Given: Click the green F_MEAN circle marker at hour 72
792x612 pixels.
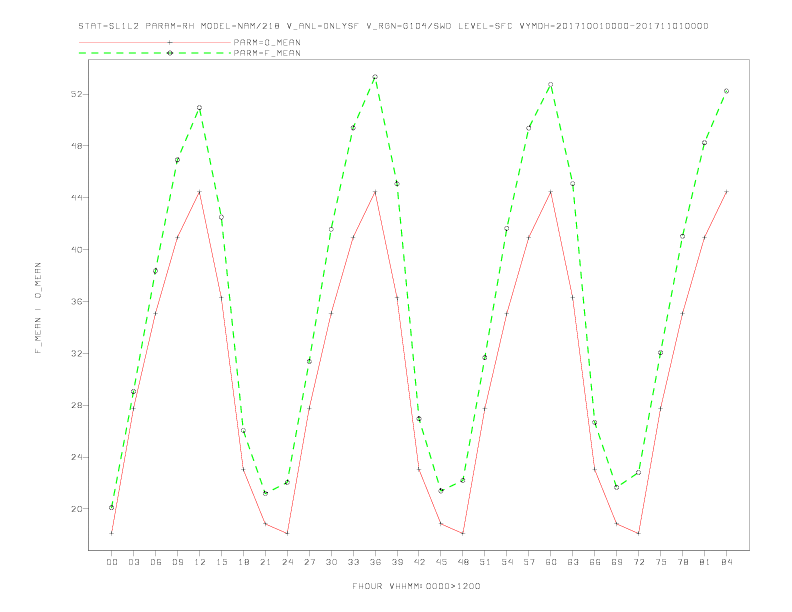Looking at the screenshot, I should [x=639, y=473].
